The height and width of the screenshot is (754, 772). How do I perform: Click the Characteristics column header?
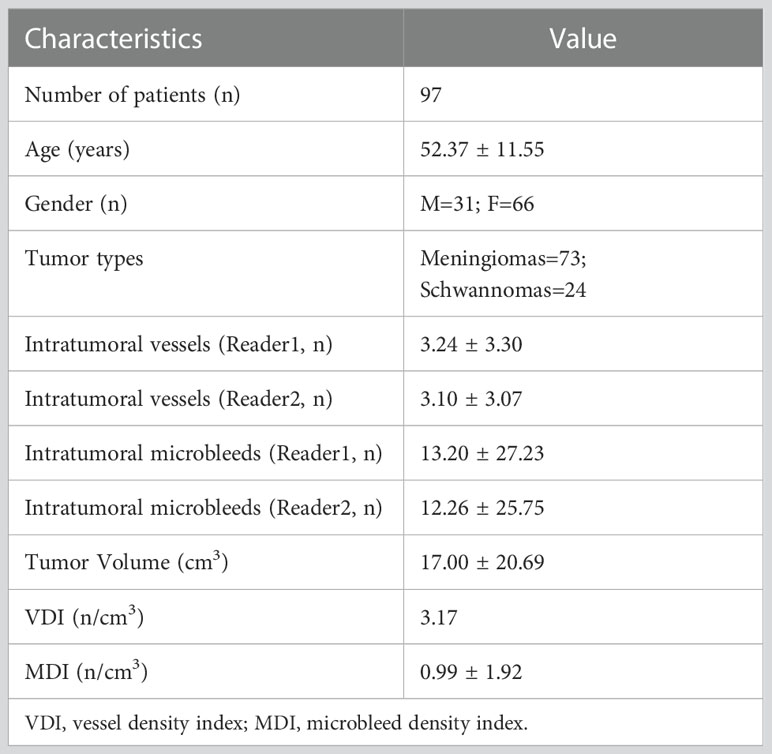click(x=113, y=39)
